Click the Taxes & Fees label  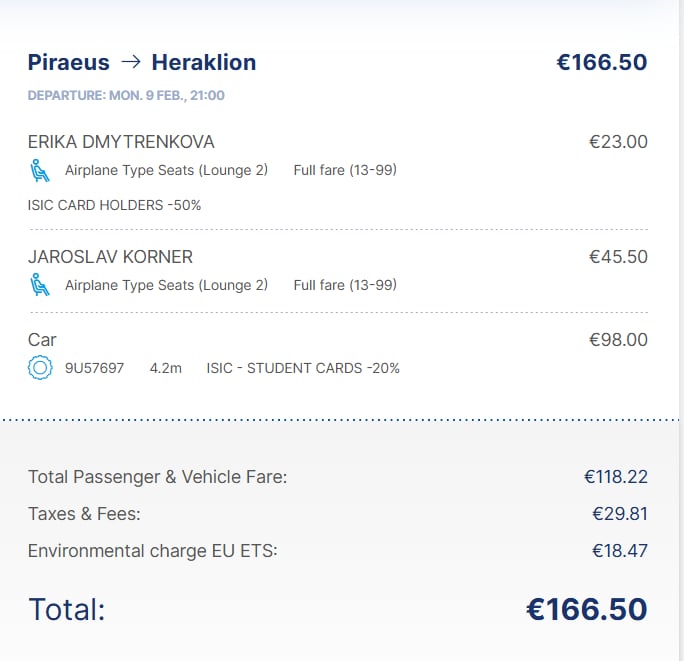[84, 514]
